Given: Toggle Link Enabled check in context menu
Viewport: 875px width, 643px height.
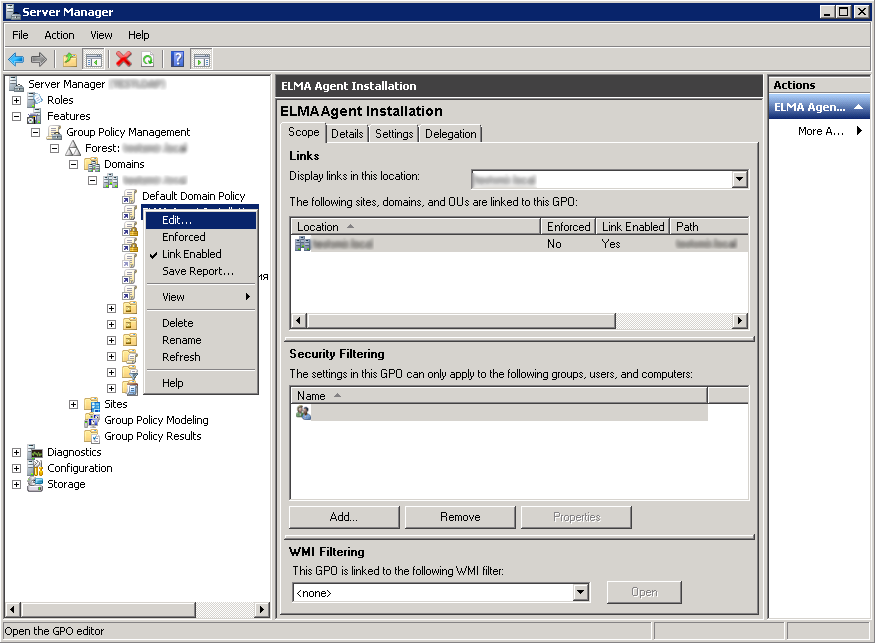Looking at the screenshot, I should [x=191, y=254].
